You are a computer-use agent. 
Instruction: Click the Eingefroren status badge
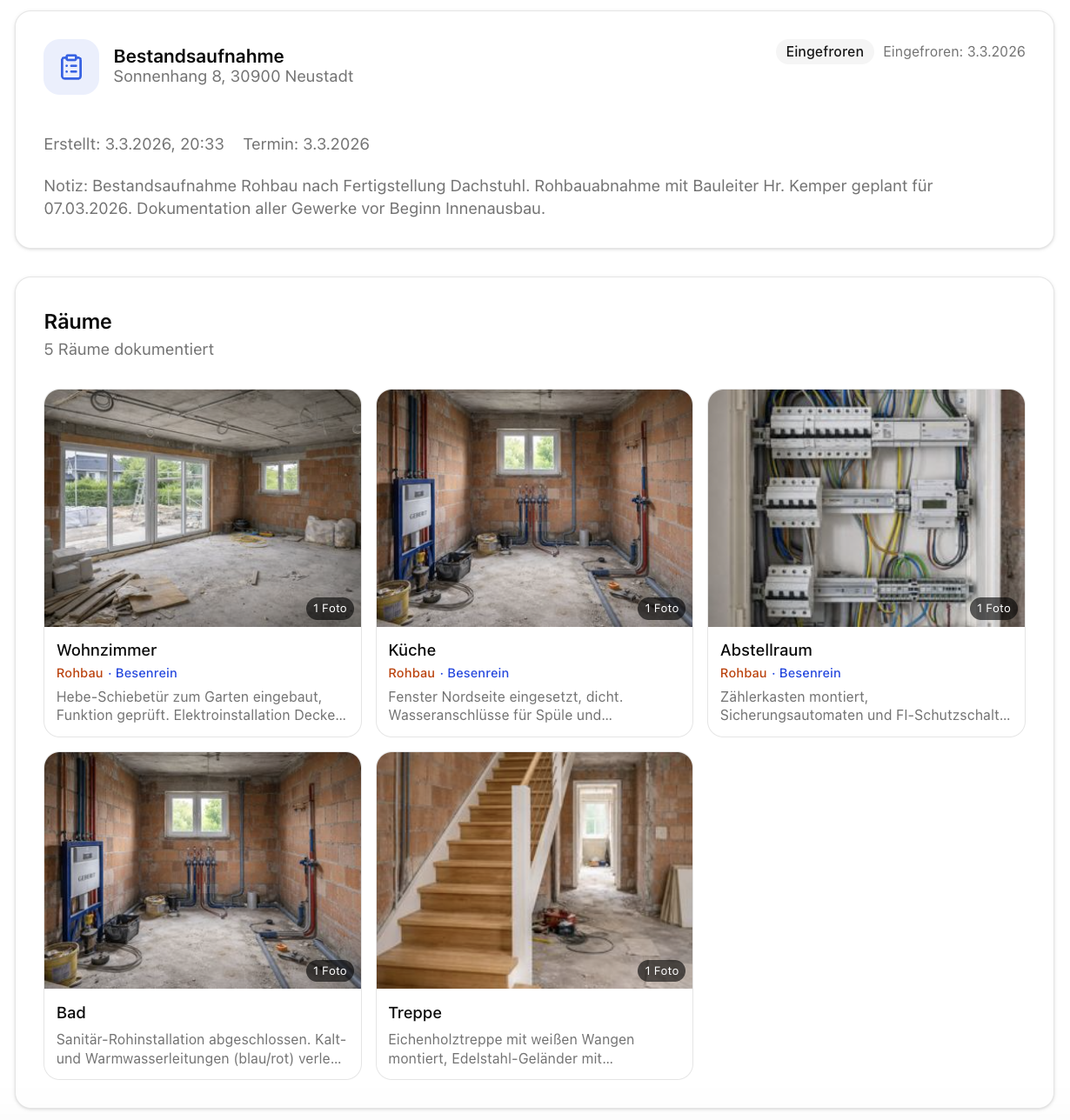click(824, 52)
